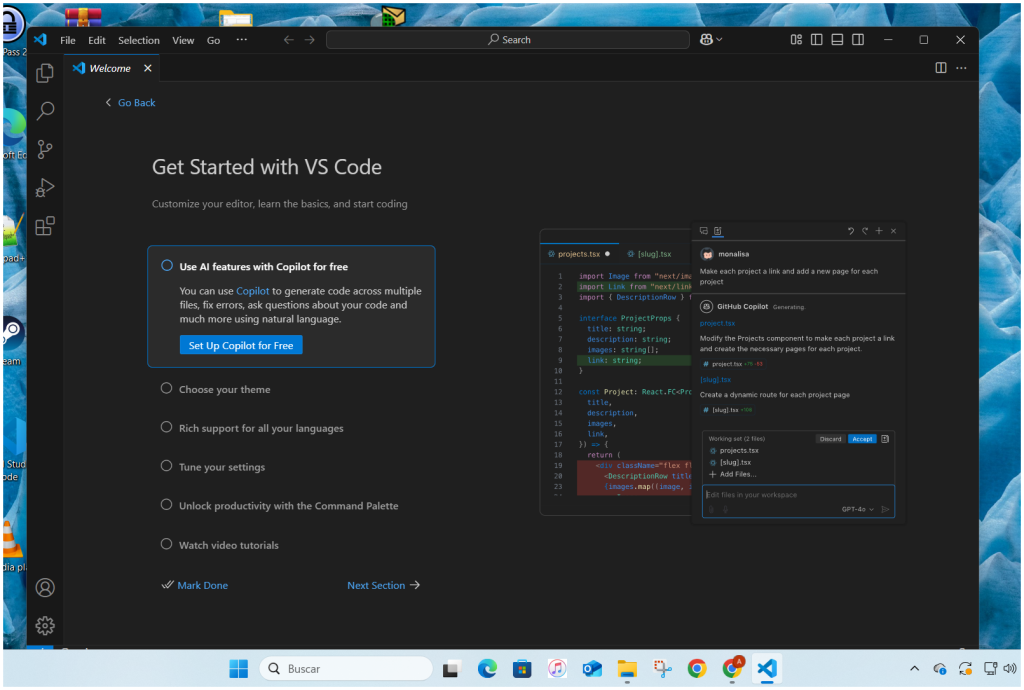This screenshot has width=1024, height=690.
Task: Open Source Control view
Action: [45, 150]
